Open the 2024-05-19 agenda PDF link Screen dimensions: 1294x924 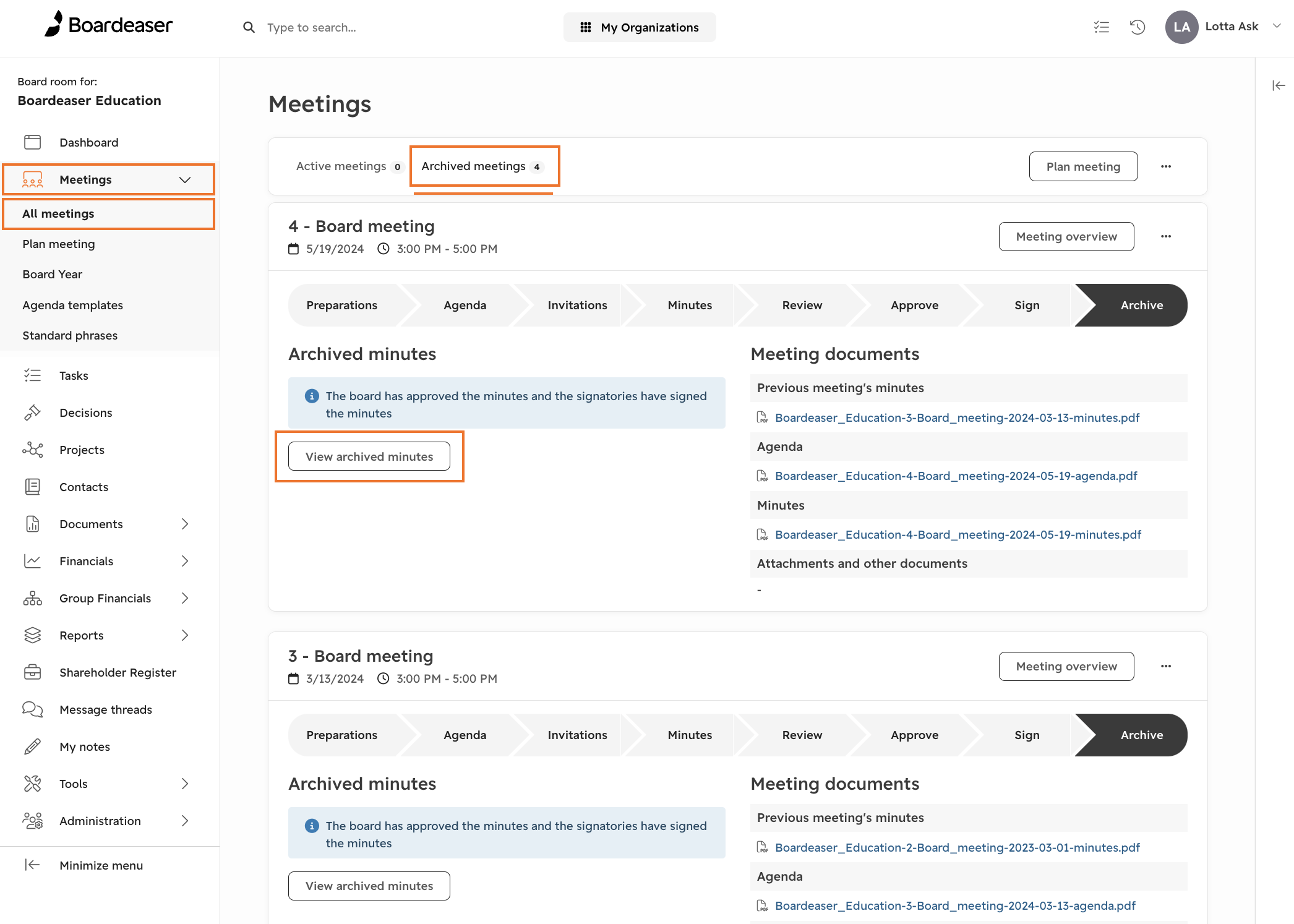coord(956,476)
